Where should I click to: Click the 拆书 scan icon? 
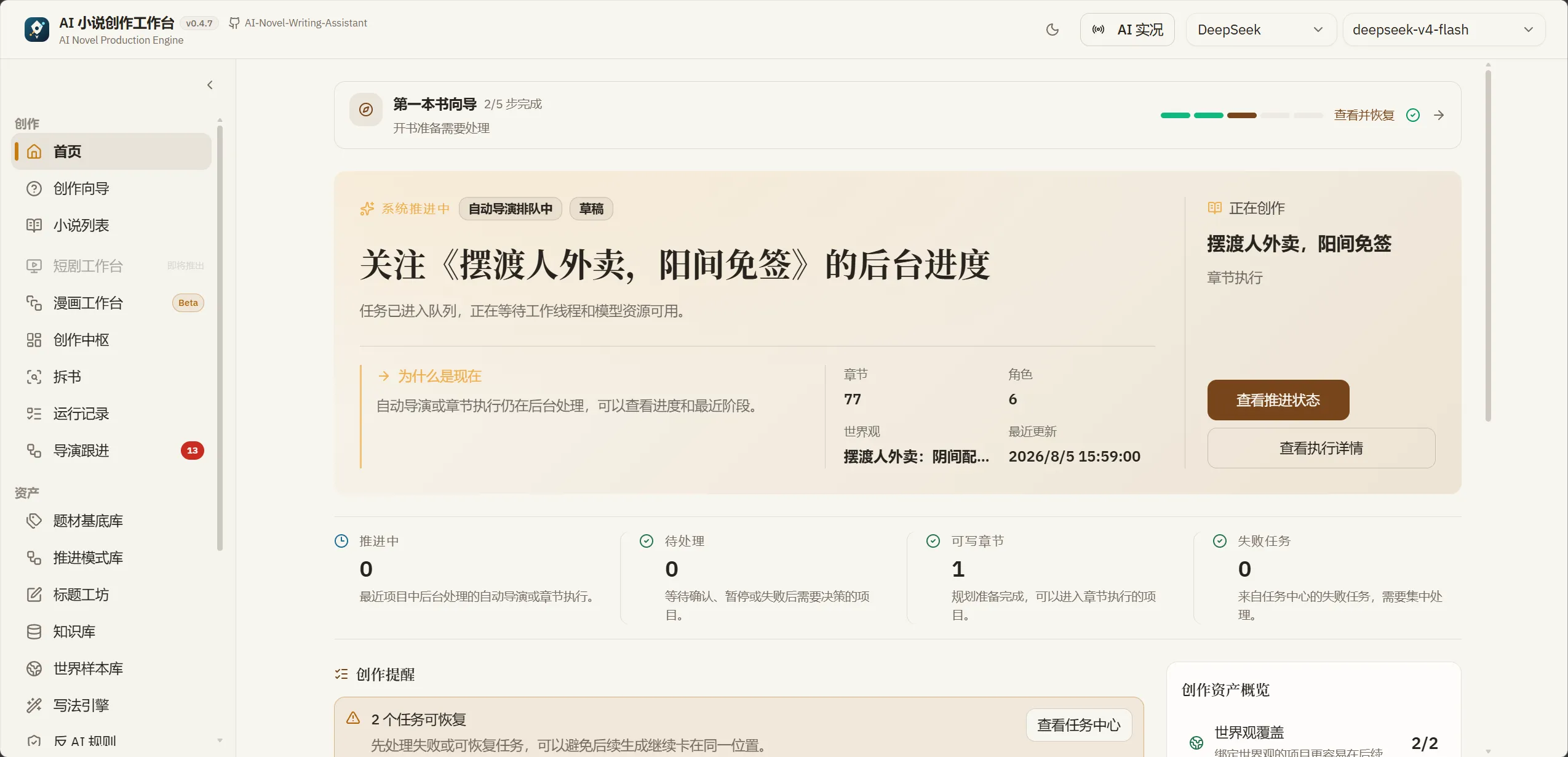[34, 377]
